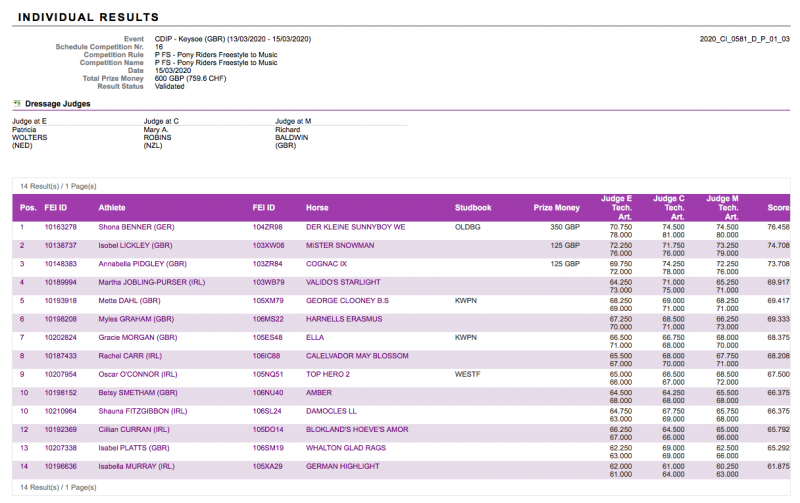Screen dimensions: 800x503
Task: Click the Studbook column header
Action: pyautogui.click(x=473, y=208)
